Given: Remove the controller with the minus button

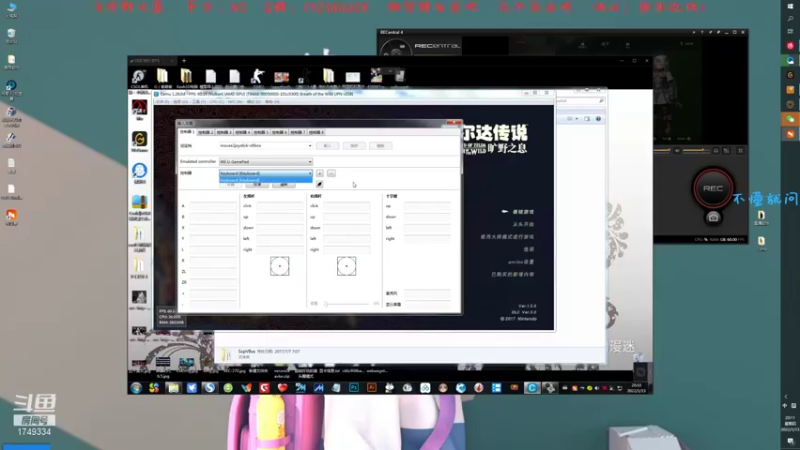Looking at the screenshot, I should tap(331, 173).
